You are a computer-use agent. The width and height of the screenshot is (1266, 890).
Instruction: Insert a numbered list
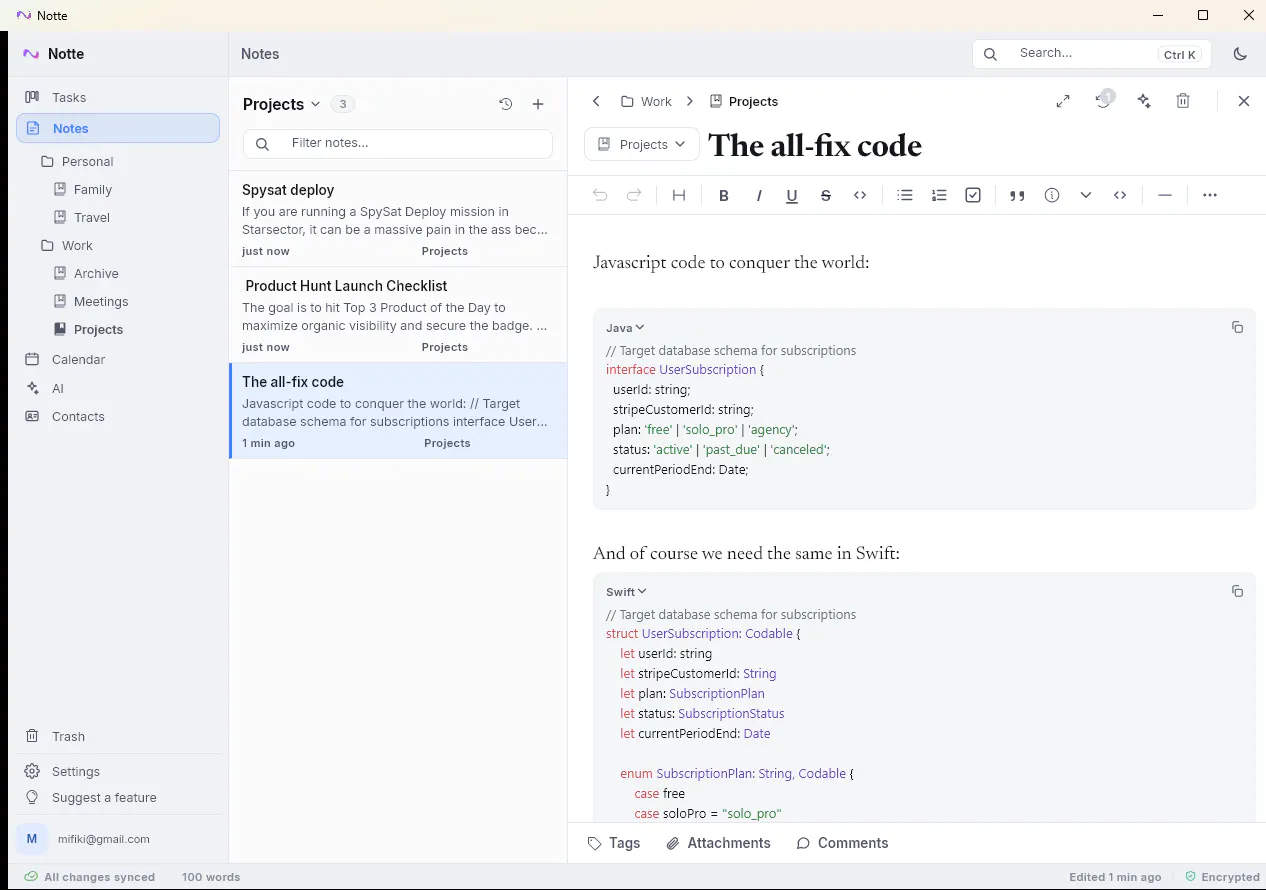(x=939, y=195)
